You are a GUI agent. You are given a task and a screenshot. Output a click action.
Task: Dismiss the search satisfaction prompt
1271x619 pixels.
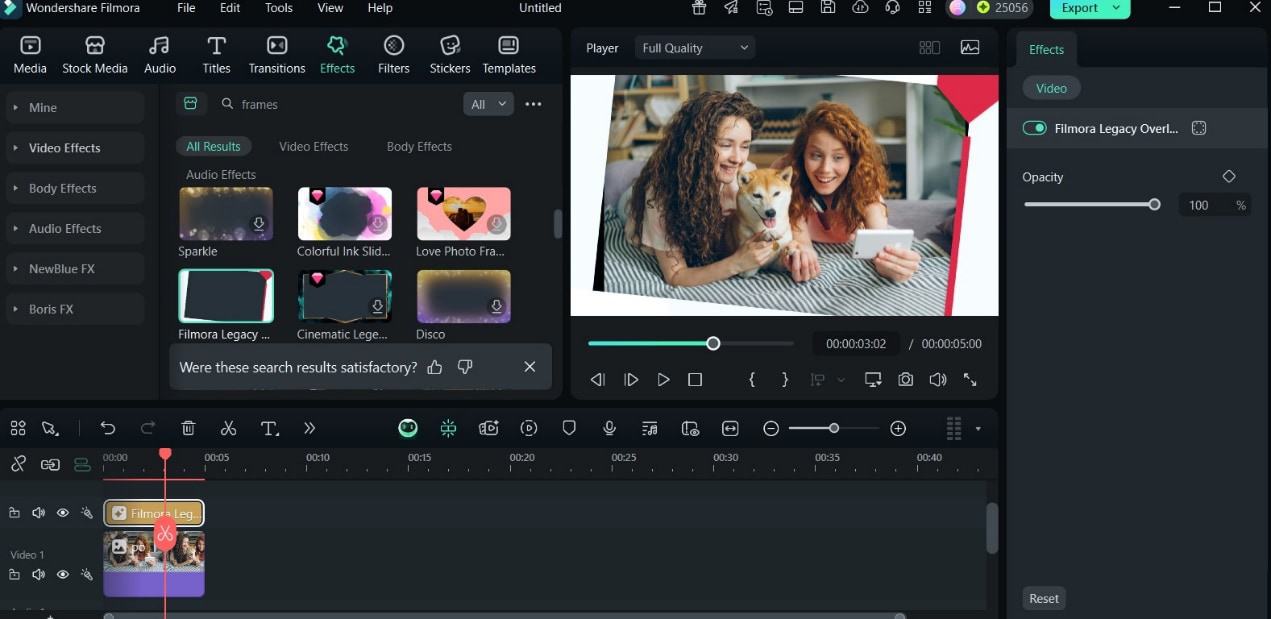coord(530,367)
